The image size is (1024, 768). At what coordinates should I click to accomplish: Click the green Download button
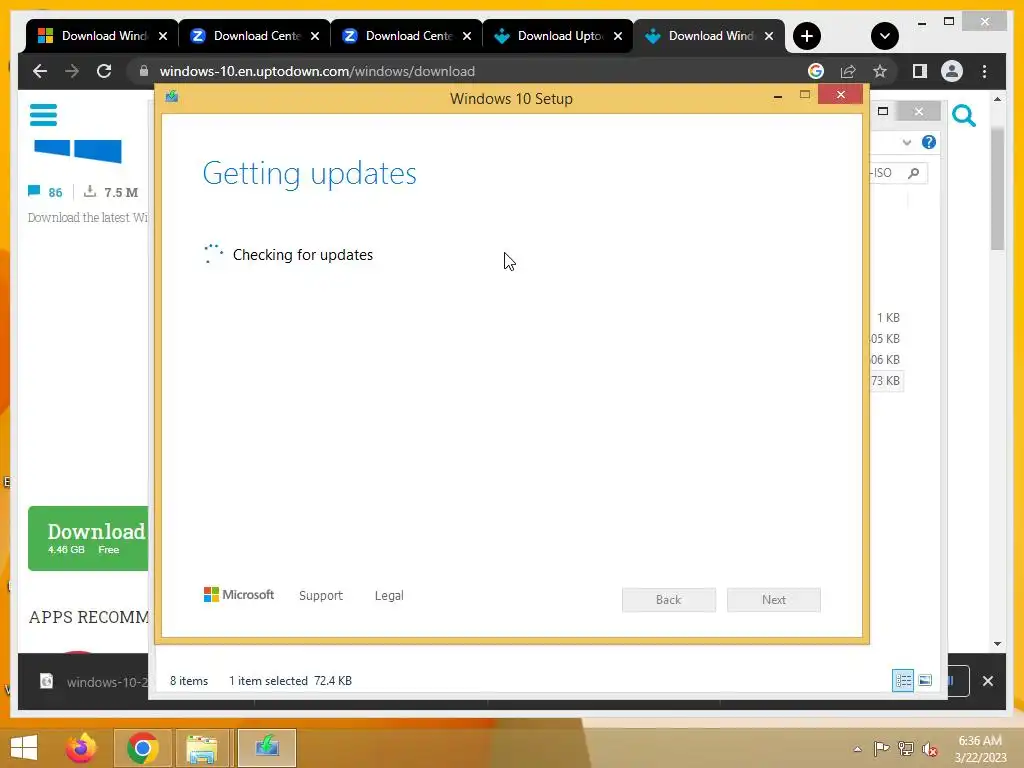click(x=88, y=538)
